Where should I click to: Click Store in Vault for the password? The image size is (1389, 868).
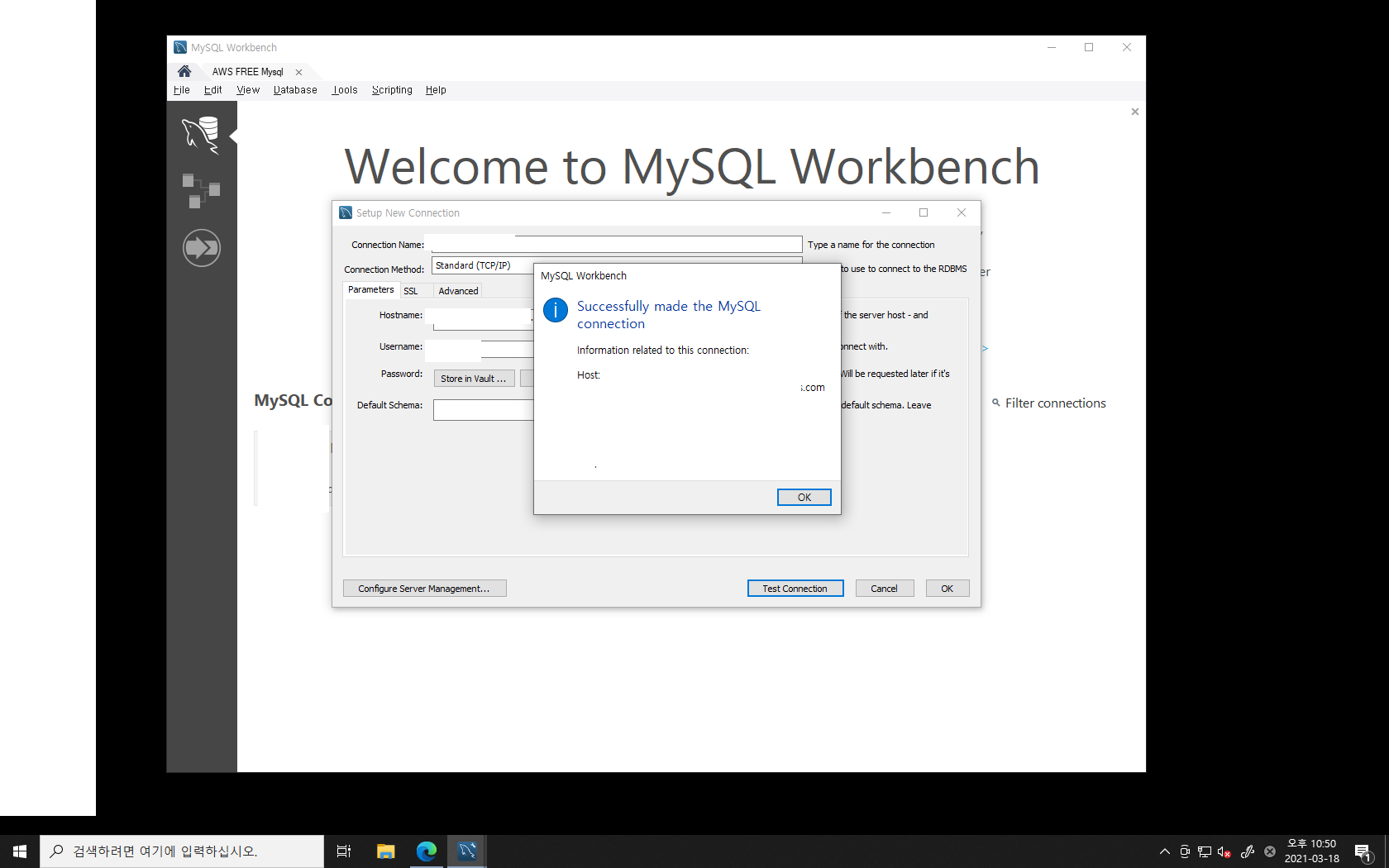(x=474, y=379)
